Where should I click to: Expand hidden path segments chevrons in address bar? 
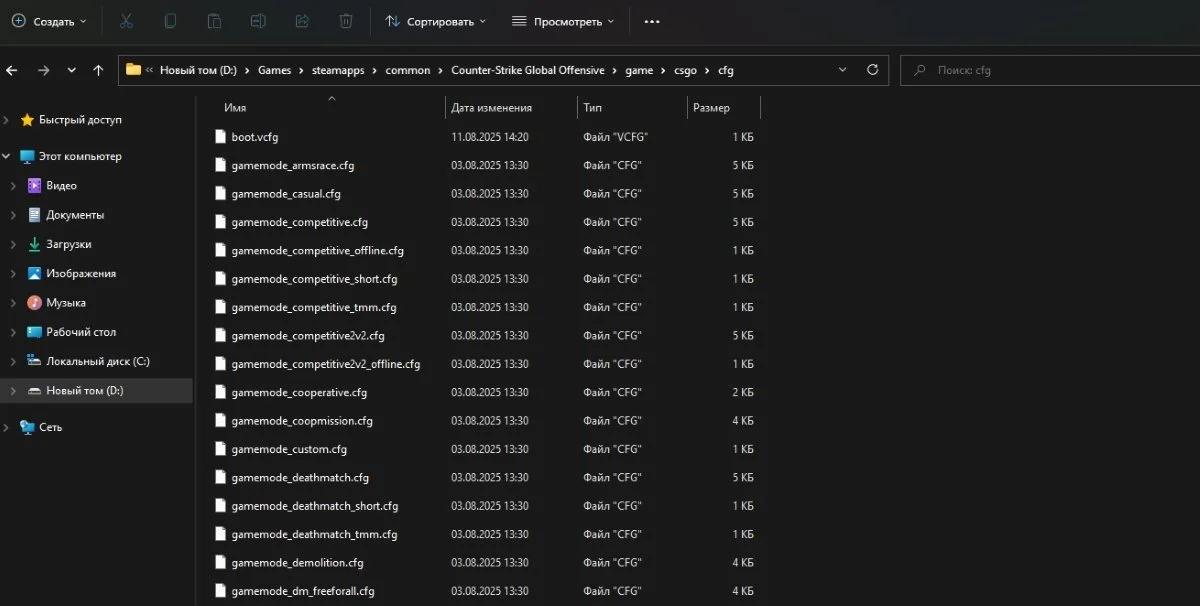149,70
